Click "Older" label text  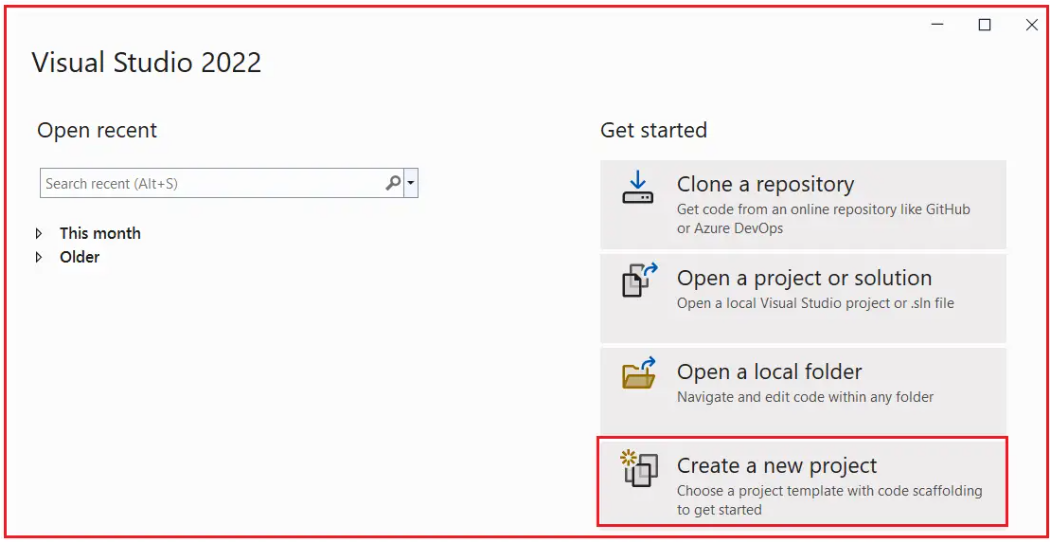(x=79, y=257)
